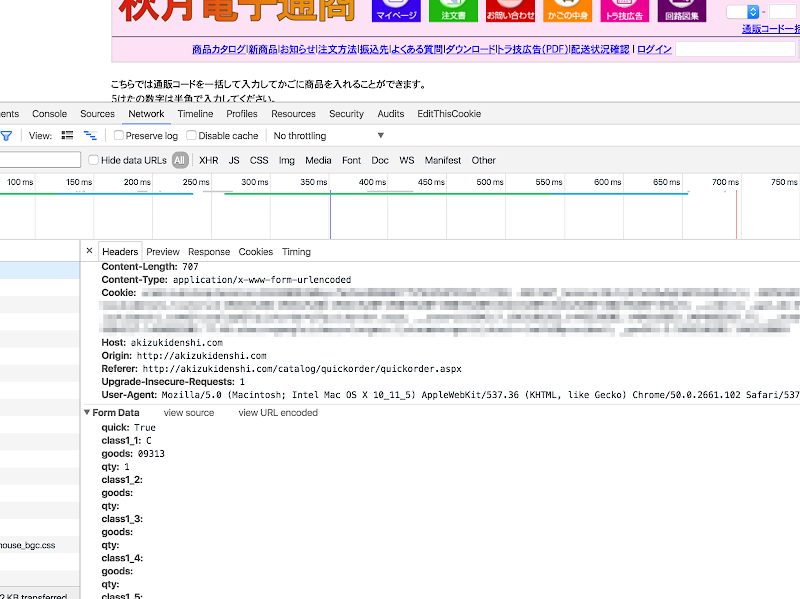The width and height of the screenshot is (800, 599).
Task: Open the よくある質問 link
Action: [417, 49]
